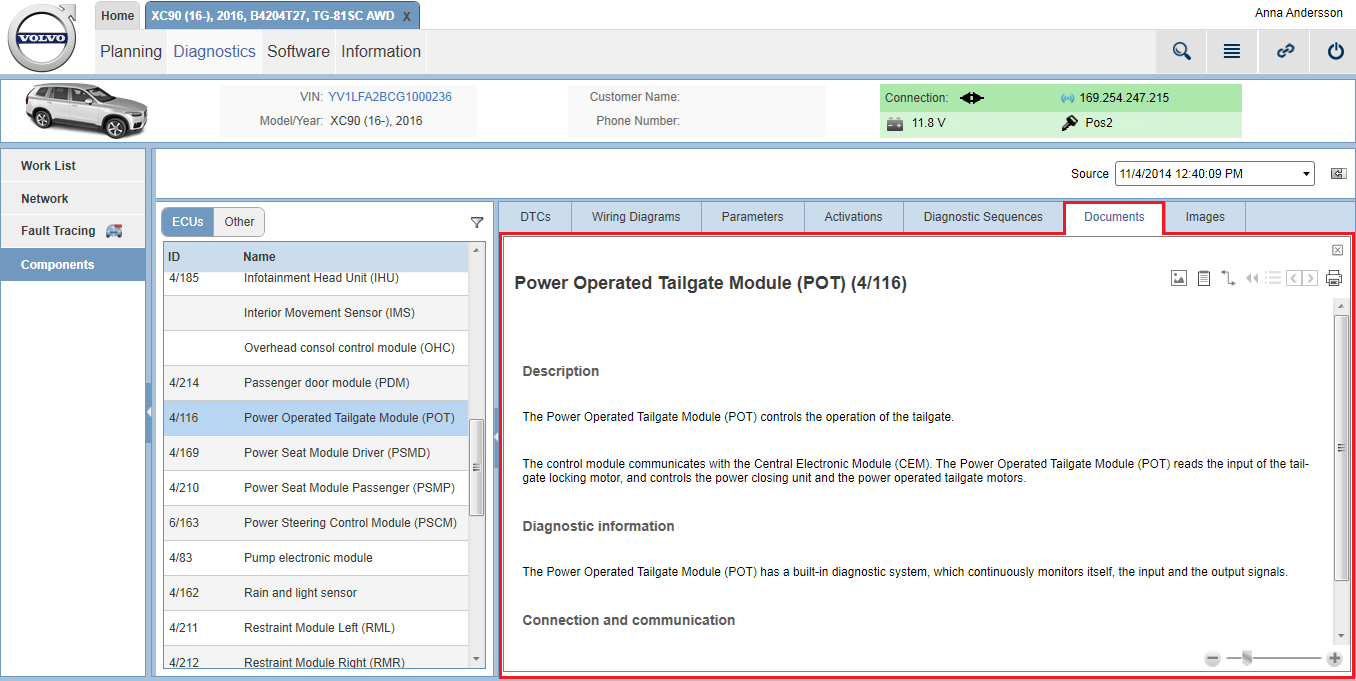Open the Software menu

pos(298,52)
